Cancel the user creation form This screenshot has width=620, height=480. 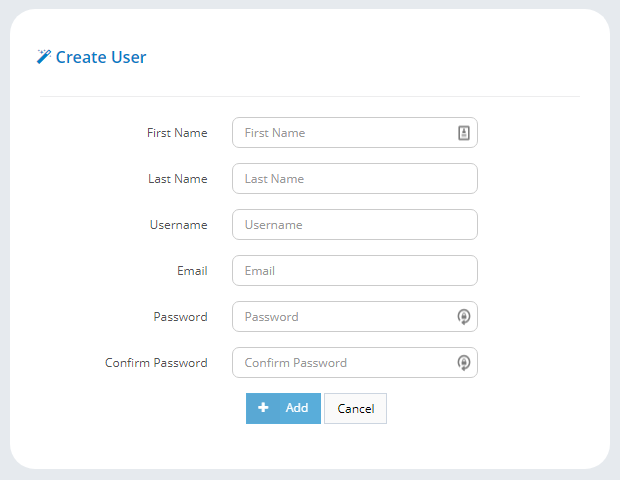coord(355,408)
